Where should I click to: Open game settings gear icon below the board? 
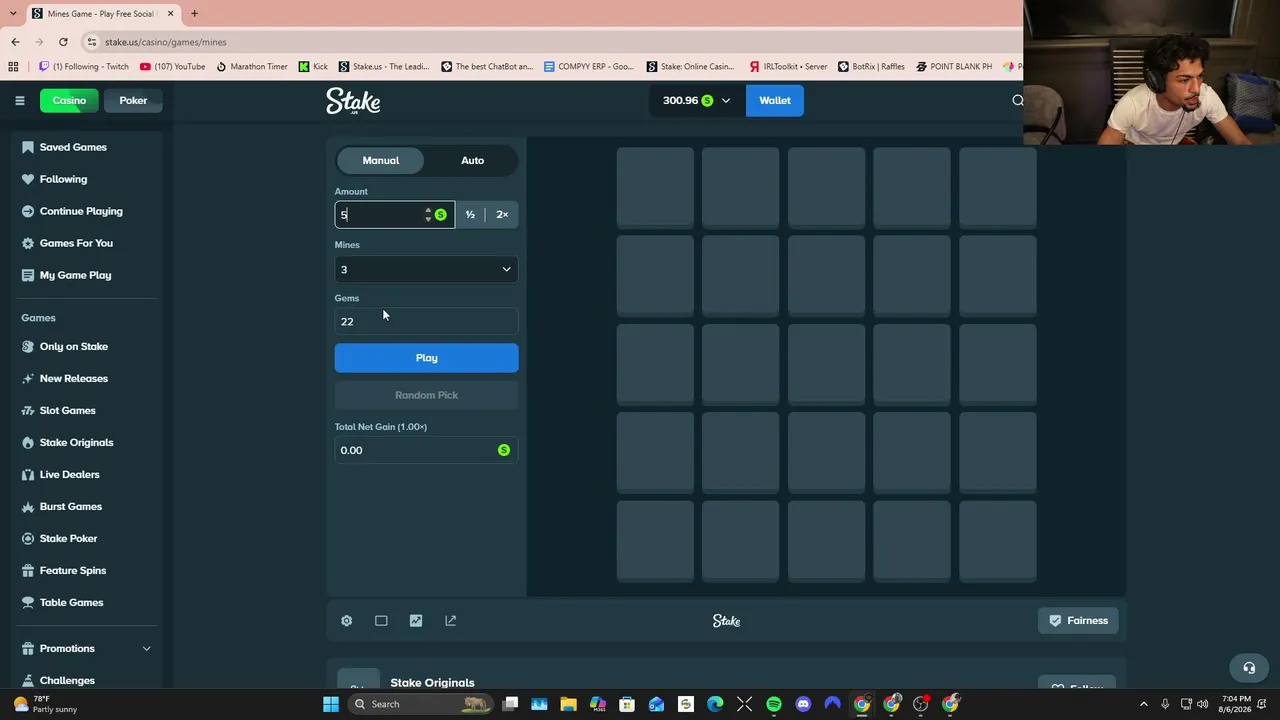click(x=346, y=621)
